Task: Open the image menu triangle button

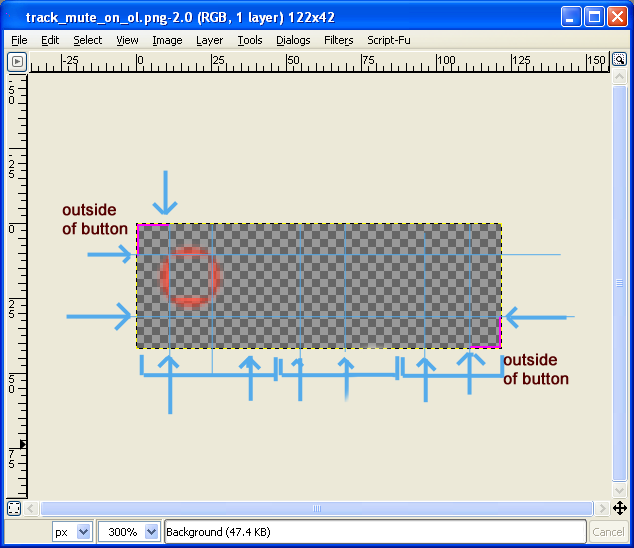Action: pyautogui.click(x=16, y=61)
